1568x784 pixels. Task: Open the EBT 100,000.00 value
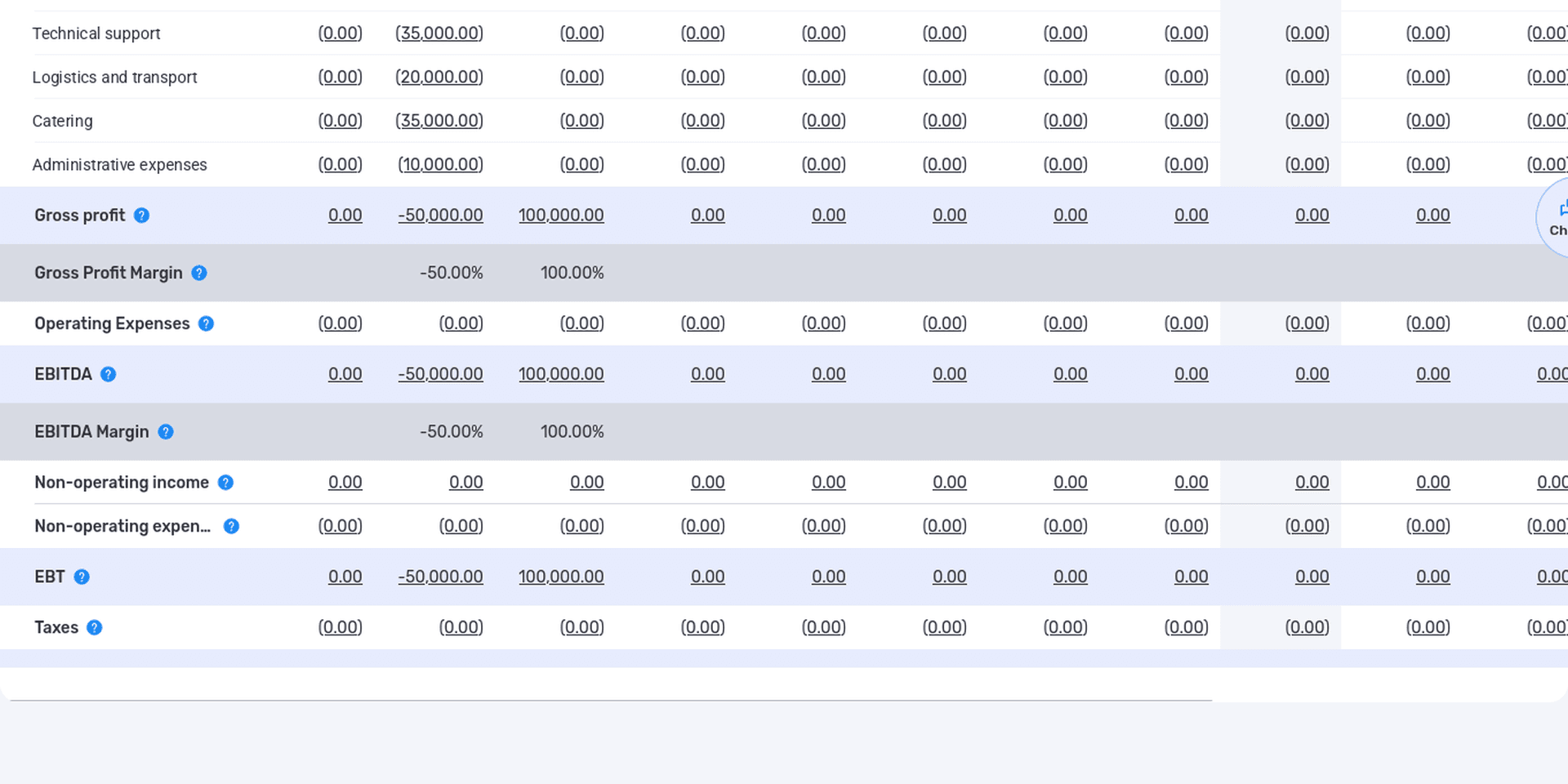click(x=561, y=577)
